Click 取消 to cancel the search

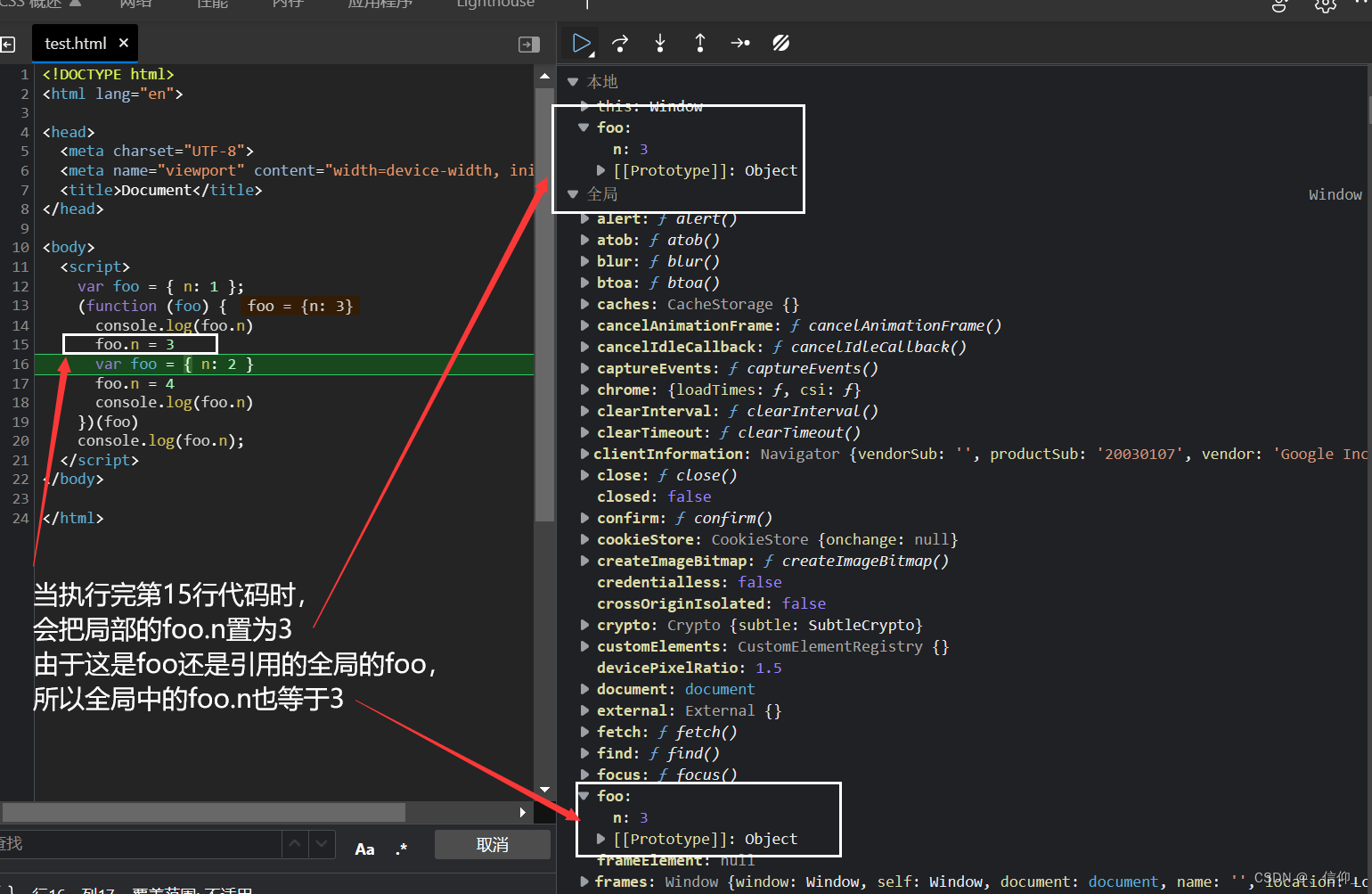[492, 845]
